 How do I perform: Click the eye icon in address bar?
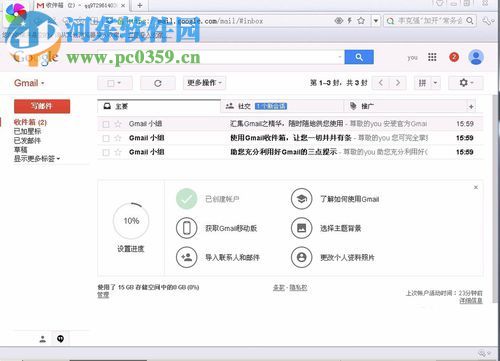tap(338, 21)
